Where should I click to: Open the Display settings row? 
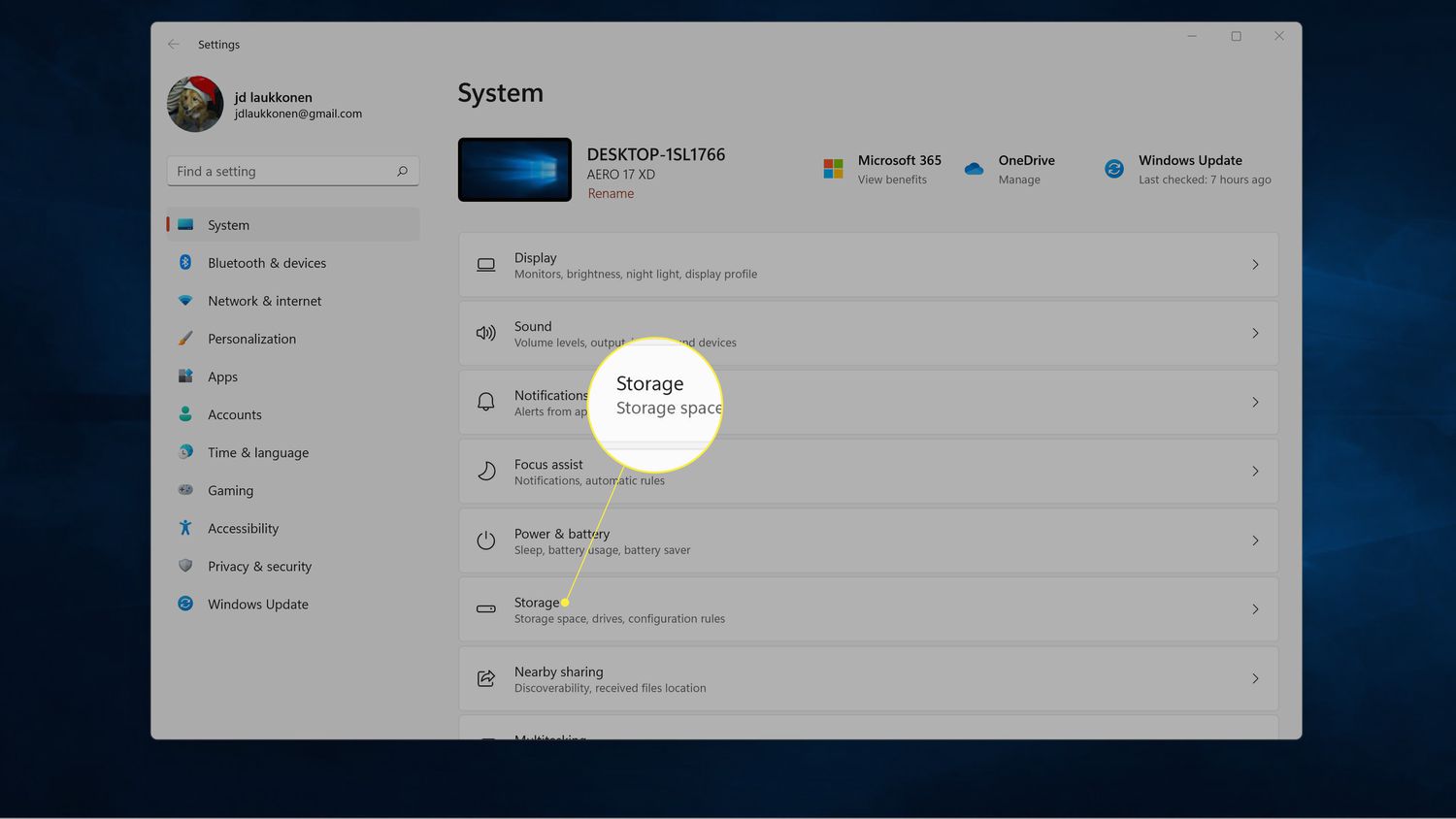click(x=868, y=265)
